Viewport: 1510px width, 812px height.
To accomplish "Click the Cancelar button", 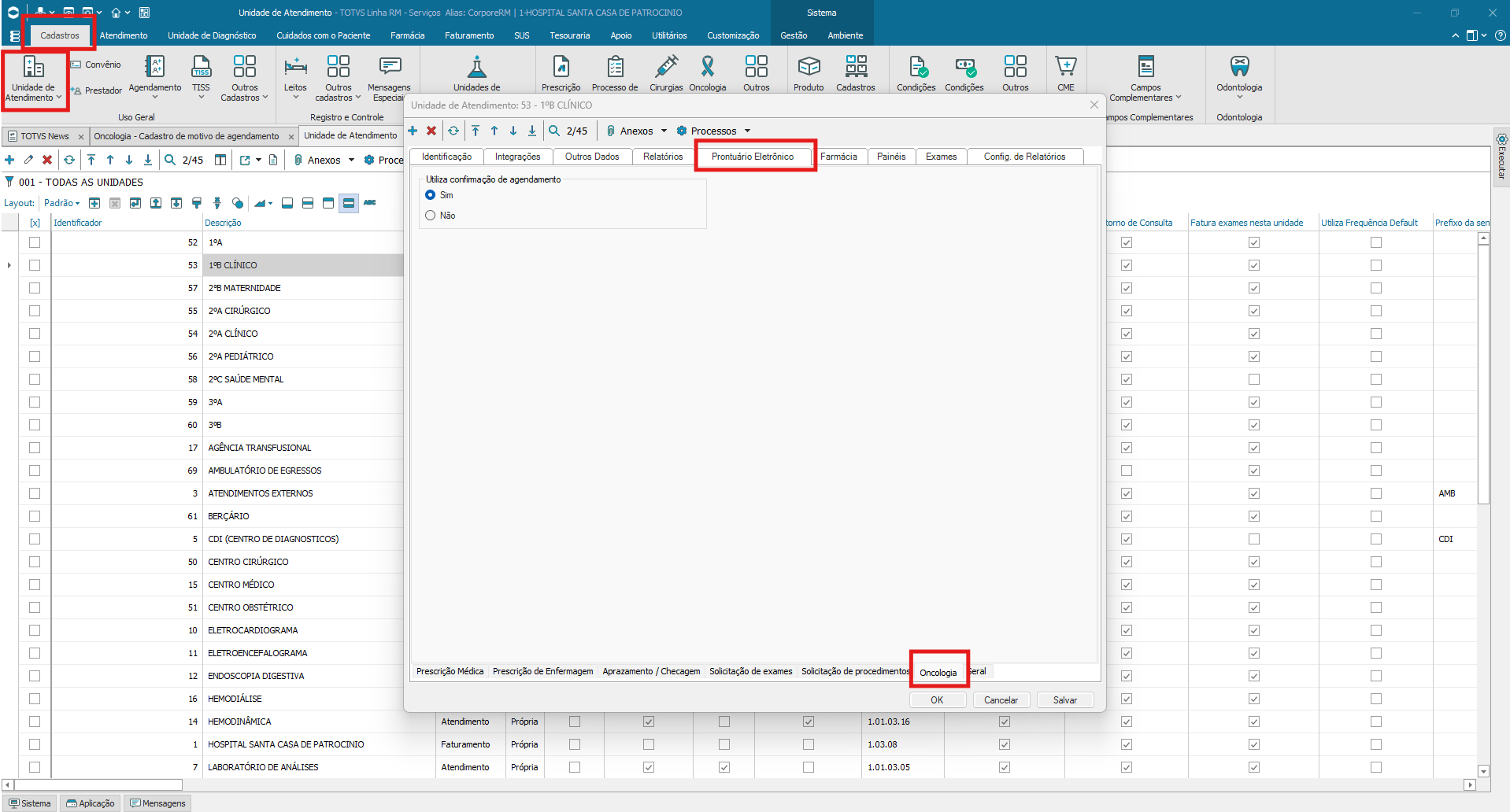I will pyautogui.click(x=1001, y=700).
